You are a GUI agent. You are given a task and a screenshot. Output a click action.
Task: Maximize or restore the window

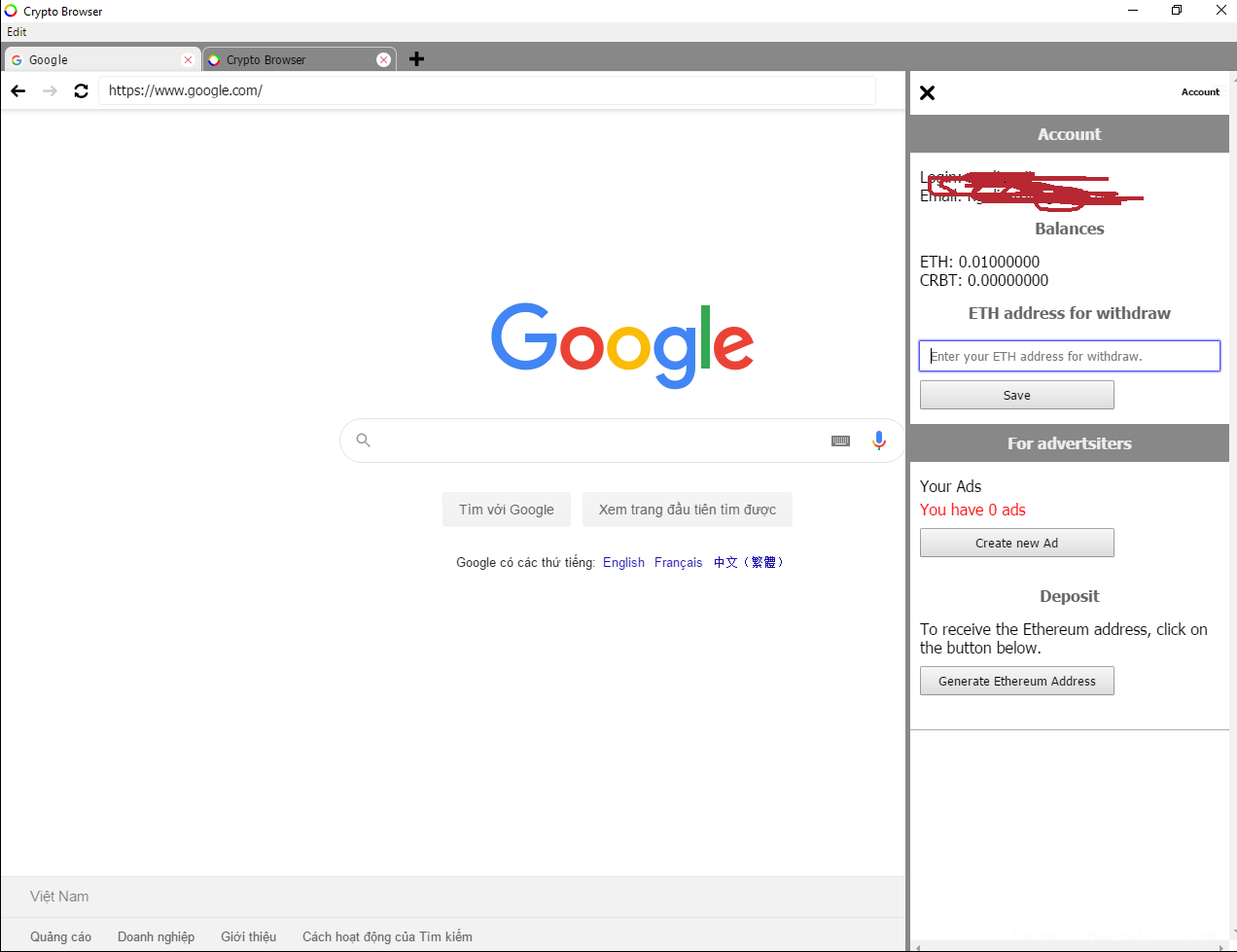pos(1177,11)
